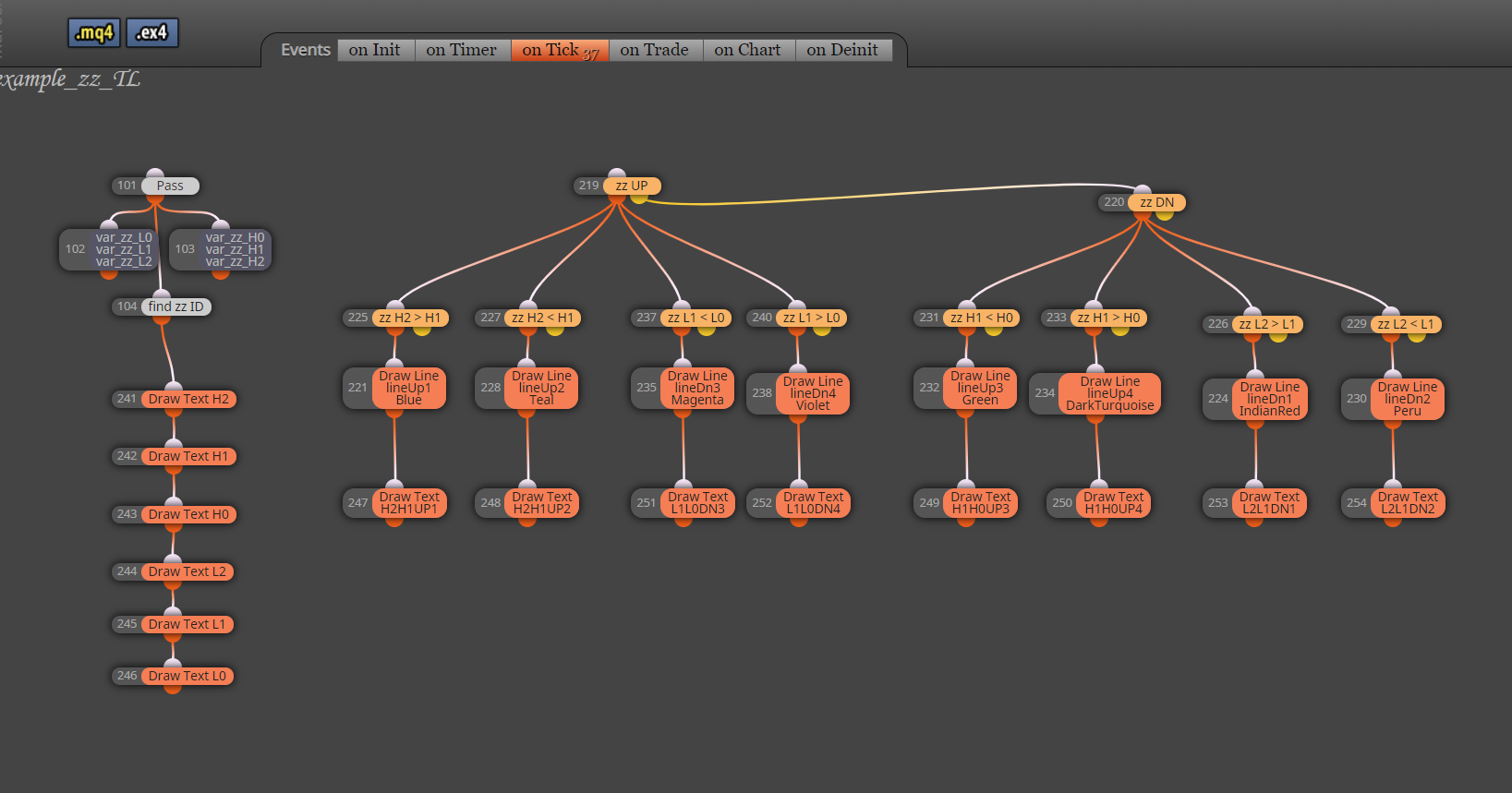The image size is (1512, 793).
Task: Click the yellow output connector of zz DN
Action: point(1165,215)
